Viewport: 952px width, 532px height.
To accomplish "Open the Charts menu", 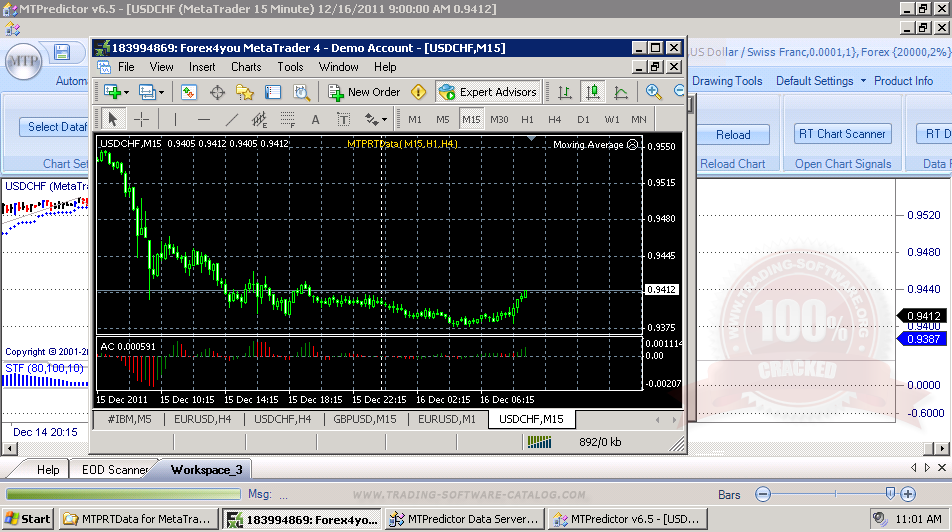I will pyautogui.click(x=246, y=67).
